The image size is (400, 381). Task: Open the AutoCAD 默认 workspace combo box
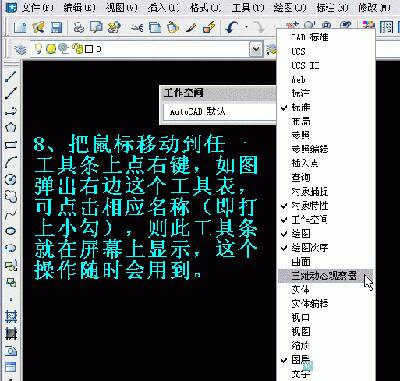click(x=220, y=111)
